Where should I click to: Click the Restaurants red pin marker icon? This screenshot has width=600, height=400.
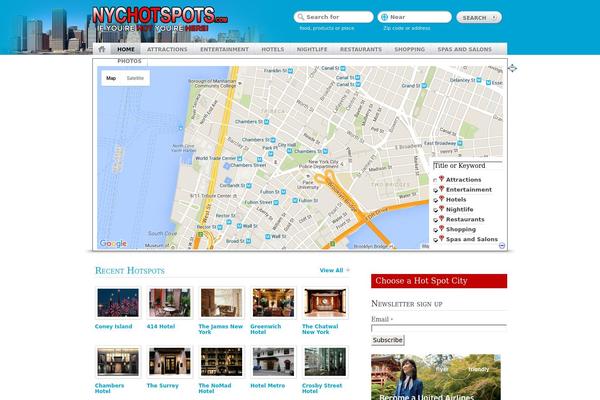click(441, 219)
